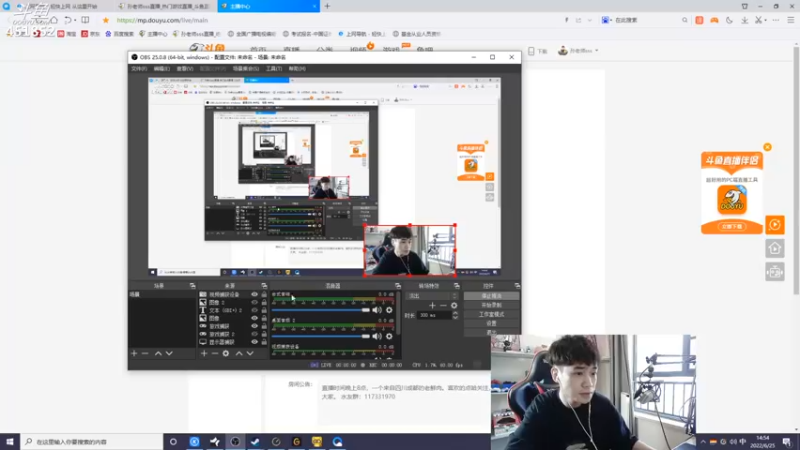The height and width of the screenshot is (450, 800).
Task: Add a new scene in OBS scenes panel
Action: click(x=134, y=353)
